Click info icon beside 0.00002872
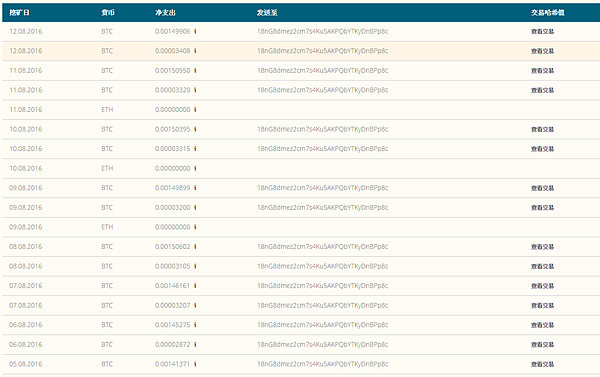Image resolution: width=600 pixels, height=377 pixels. click(195, 344)
